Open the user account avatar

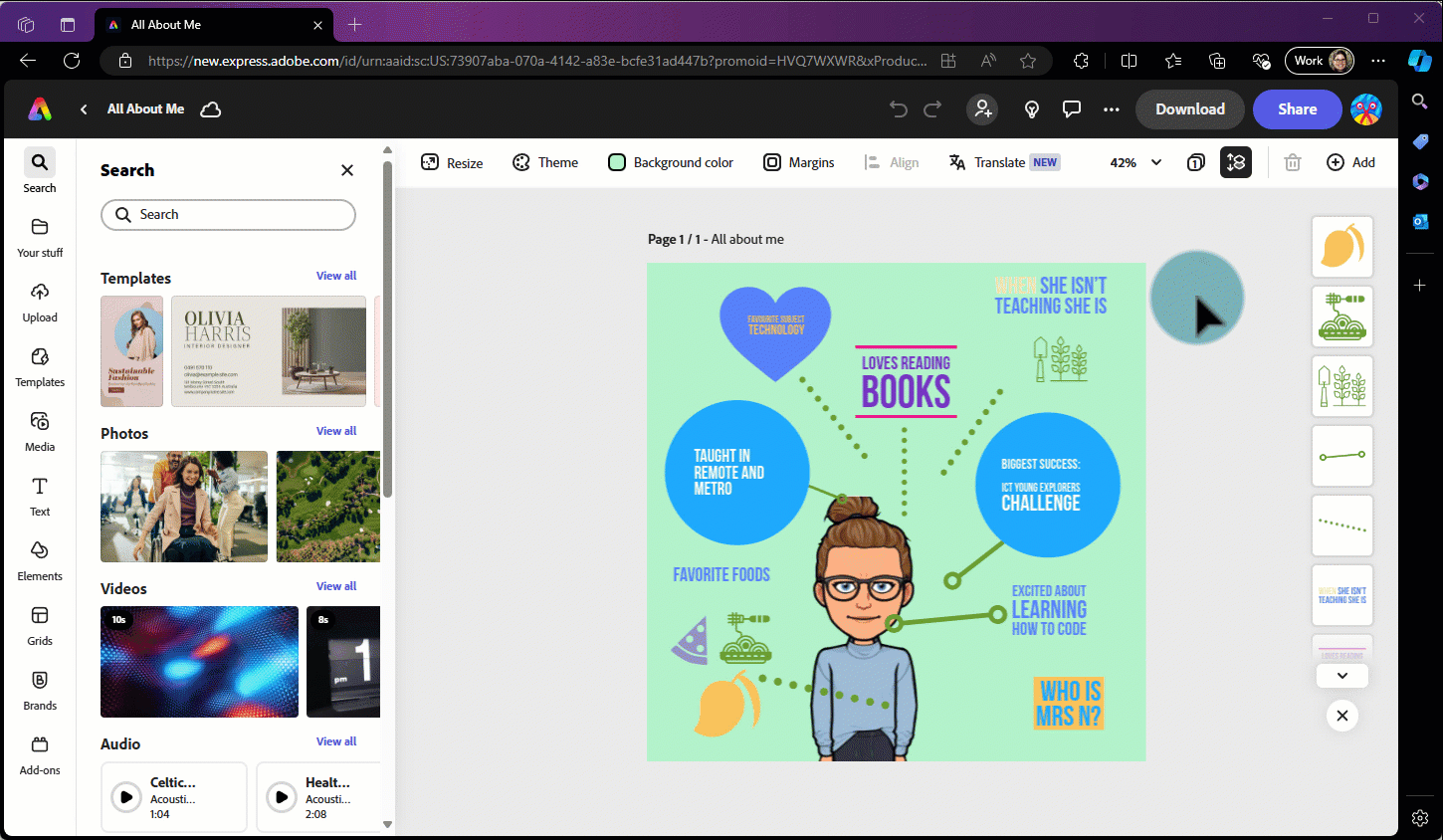point(1366,109)
